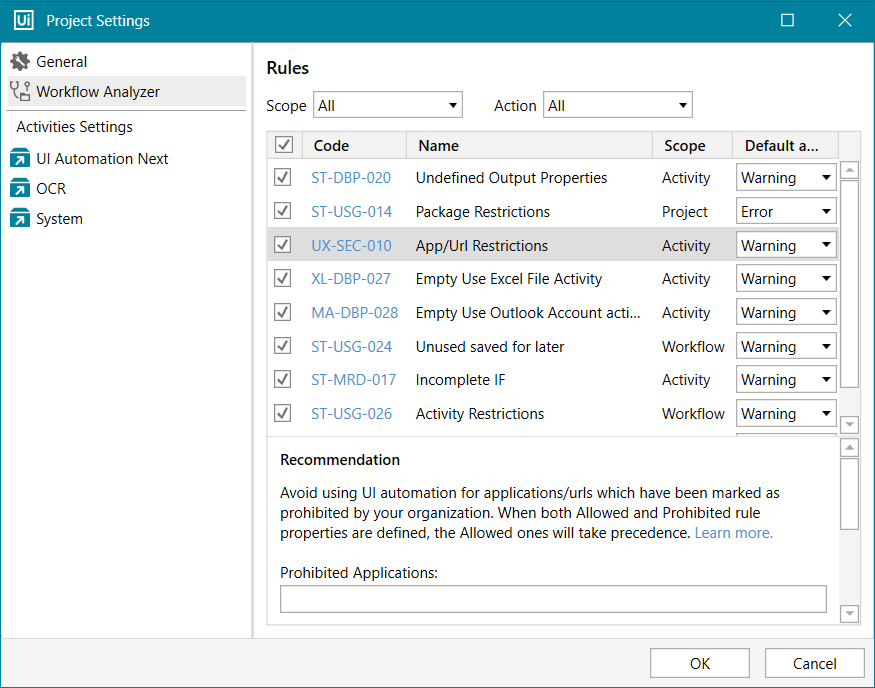The image size is (875, 688).
Task: Click the General gear icon
Action: click(20, 61)
